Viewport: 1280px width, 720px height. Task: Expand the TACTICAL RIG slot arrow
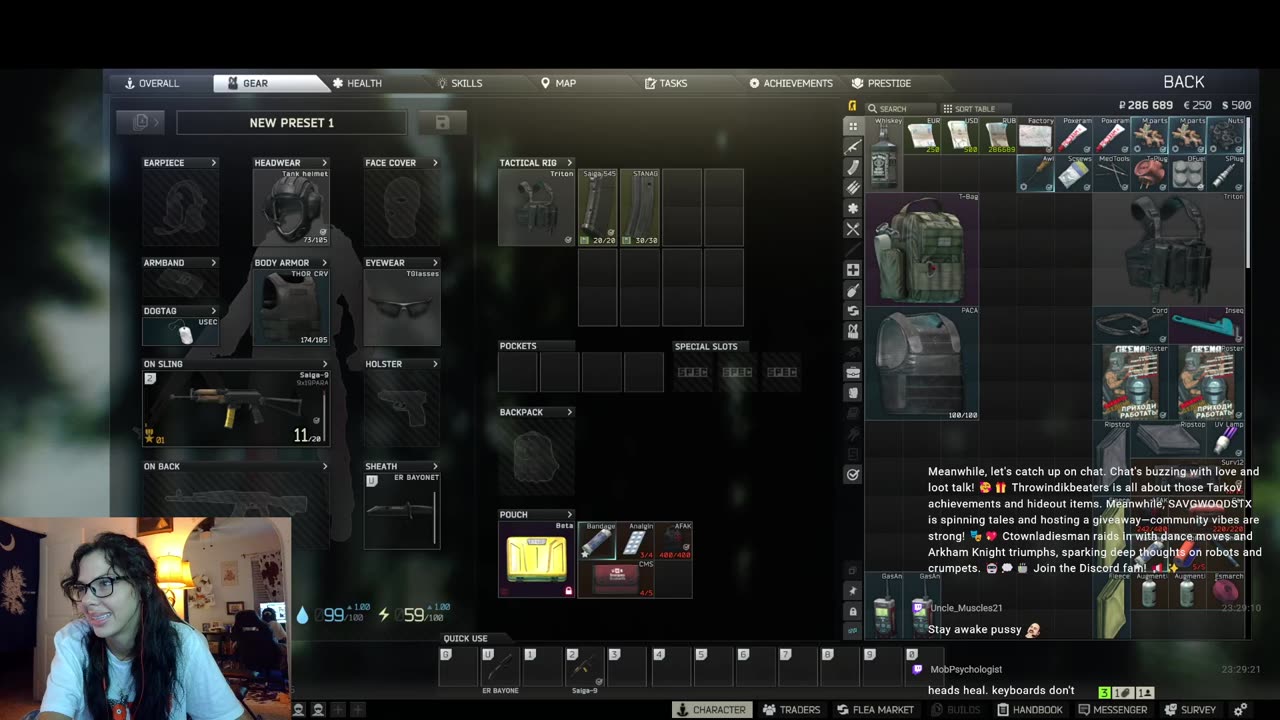coord(570,163)
